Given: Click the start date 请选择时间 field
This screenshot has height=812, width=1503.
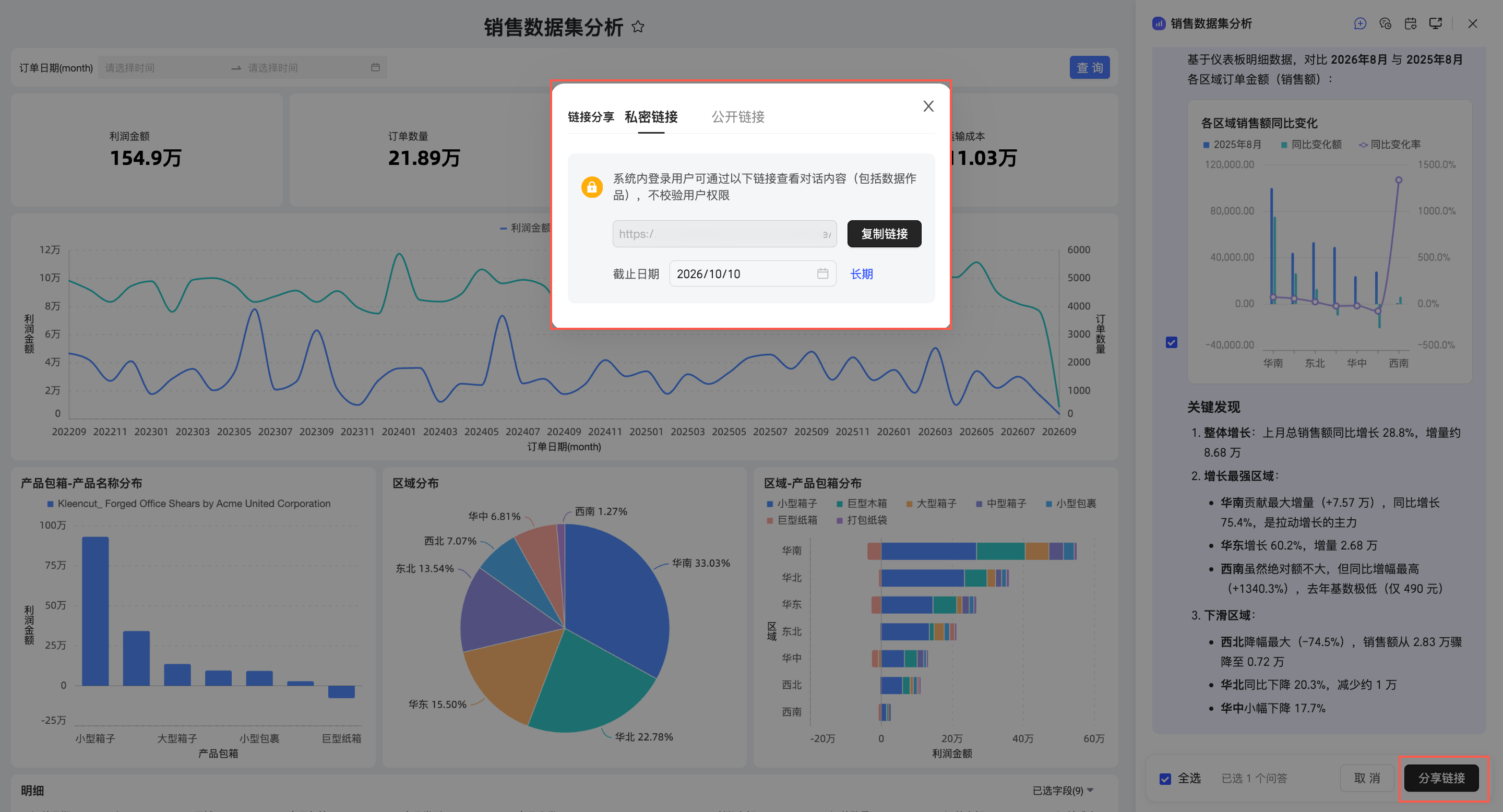Looking at the screenshot, I should click(163, 68).
